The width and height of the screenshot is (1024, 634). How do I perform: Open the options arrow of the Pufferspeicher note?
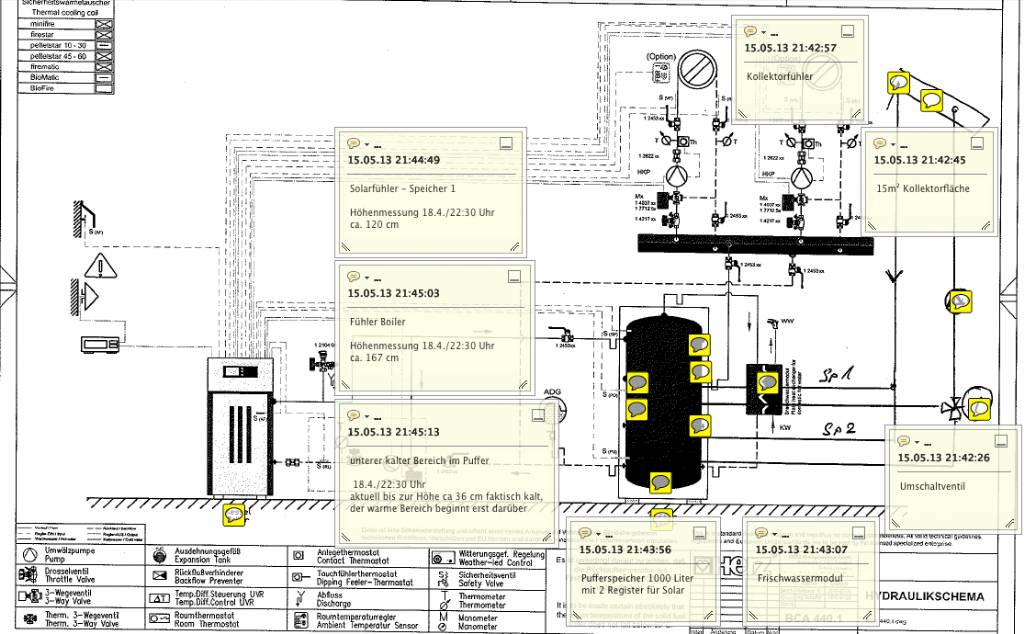pyautogui.click(x=599, y=534)
